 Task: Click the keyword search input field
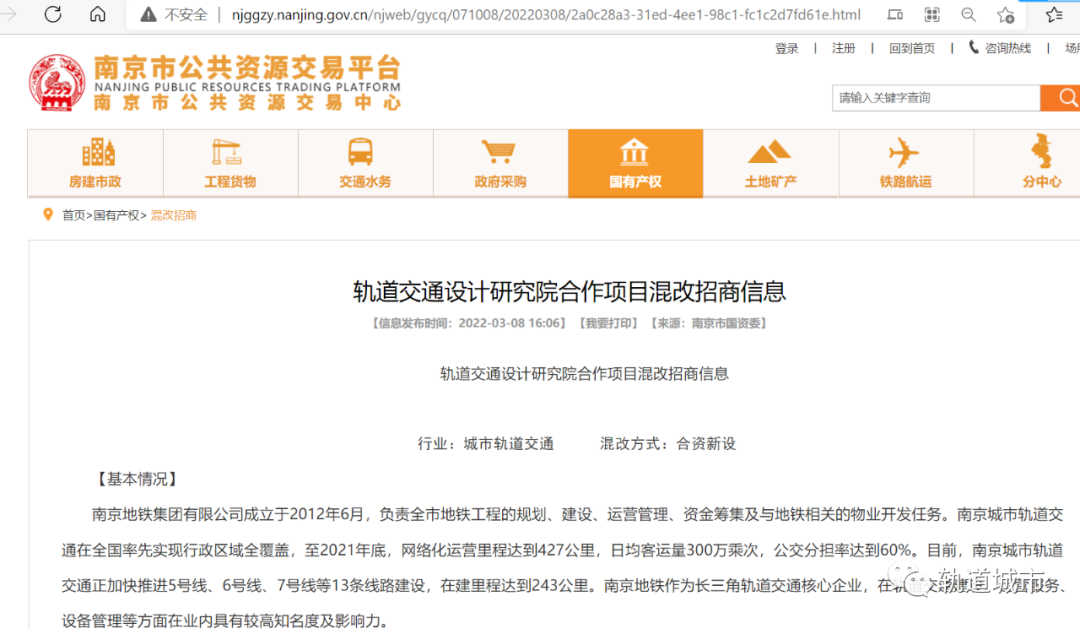[x=936, y=98]
